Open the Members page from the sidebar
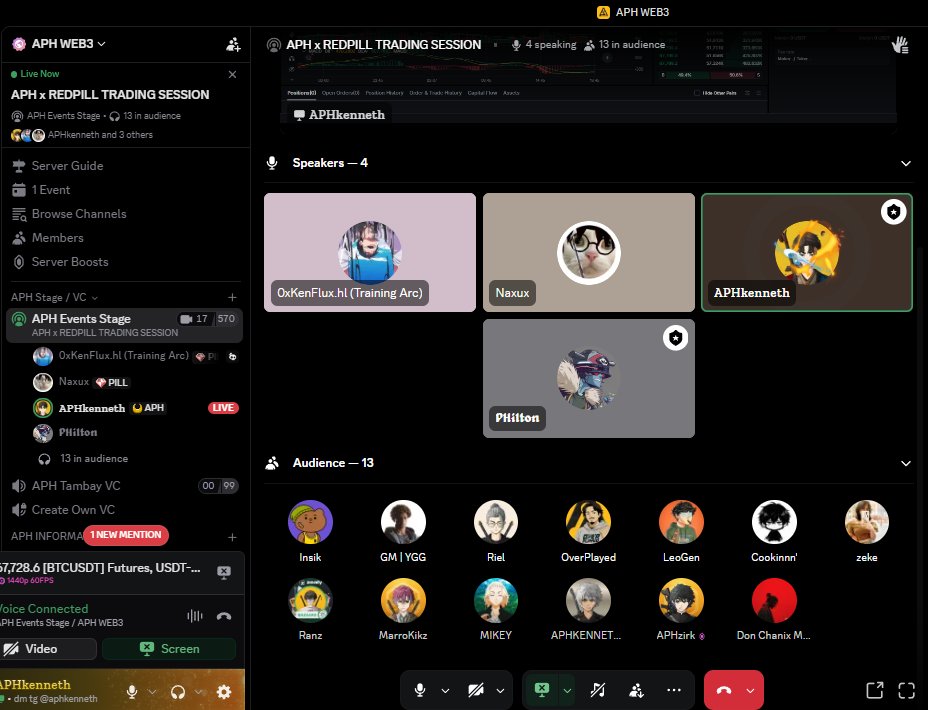This screenshot has width=928, height=710. 58,238
